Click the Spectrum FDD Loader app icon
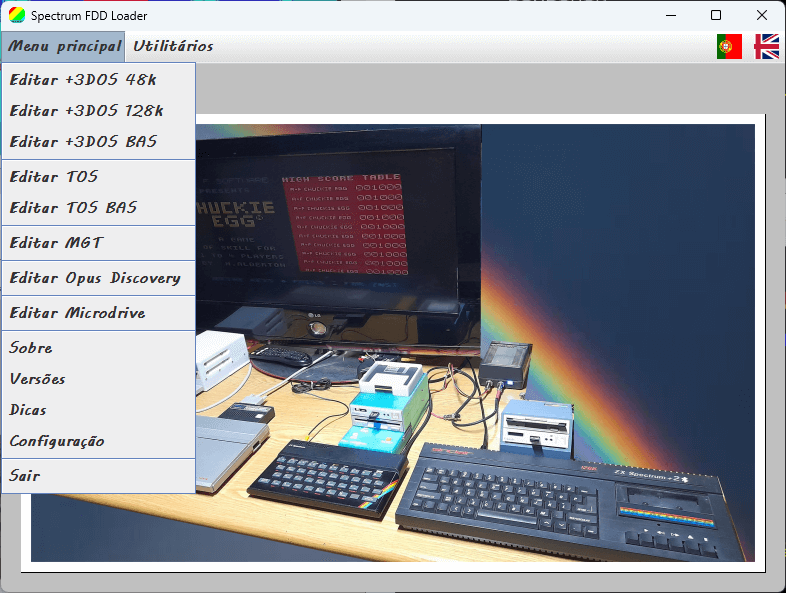 pos(17,16)
